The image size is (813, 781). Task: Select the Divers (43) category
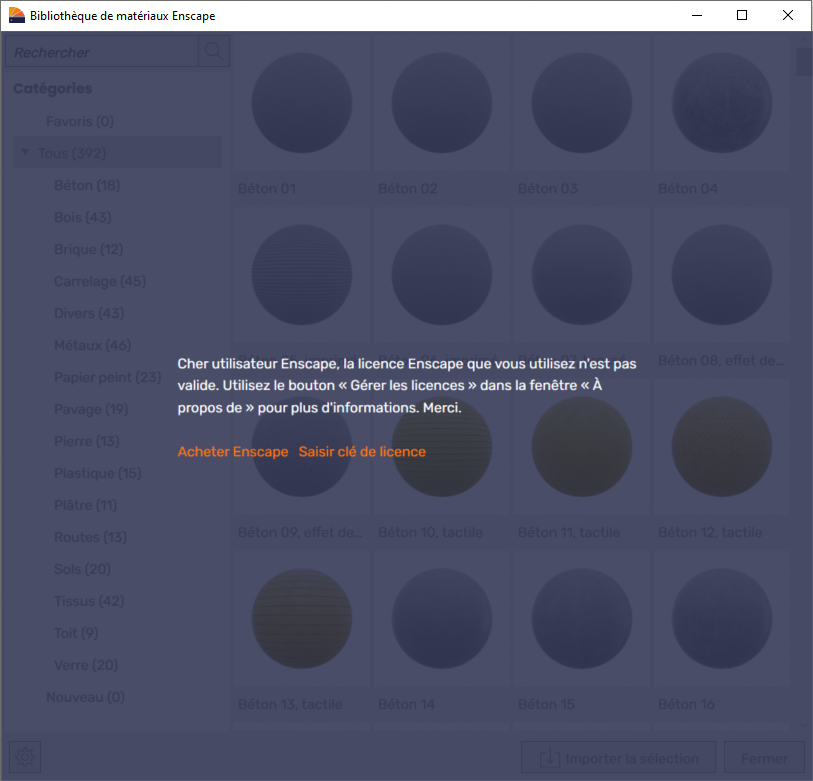point(89,313)
